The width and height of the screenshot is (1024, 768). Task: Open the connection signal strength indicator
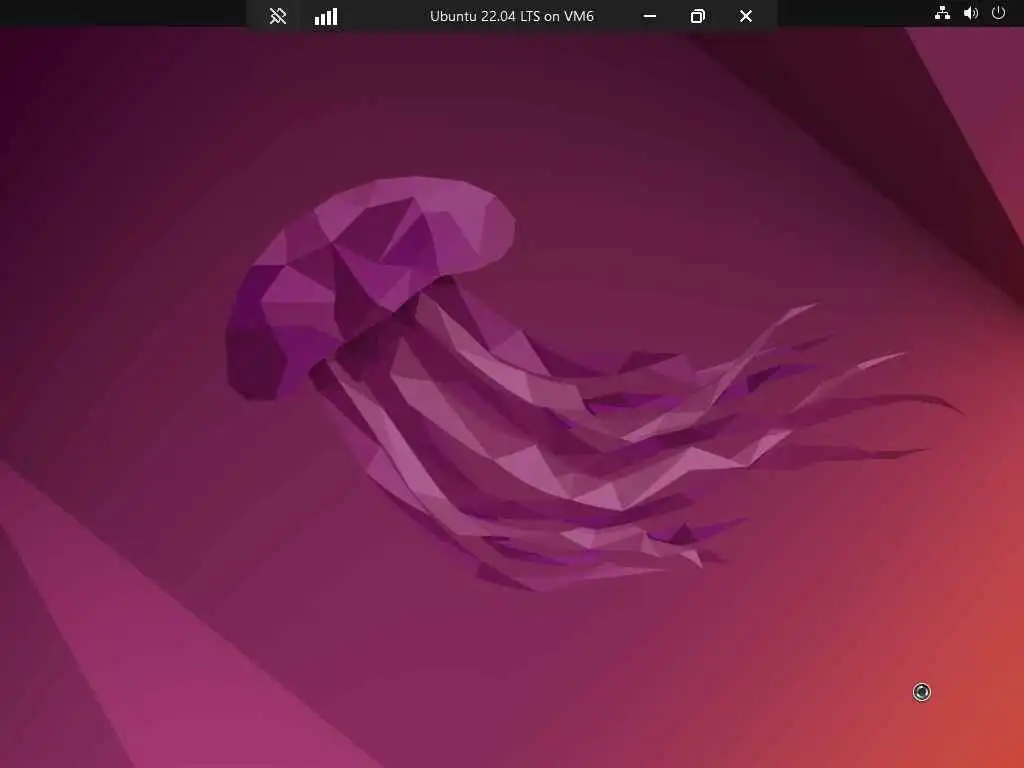[326, 16]
